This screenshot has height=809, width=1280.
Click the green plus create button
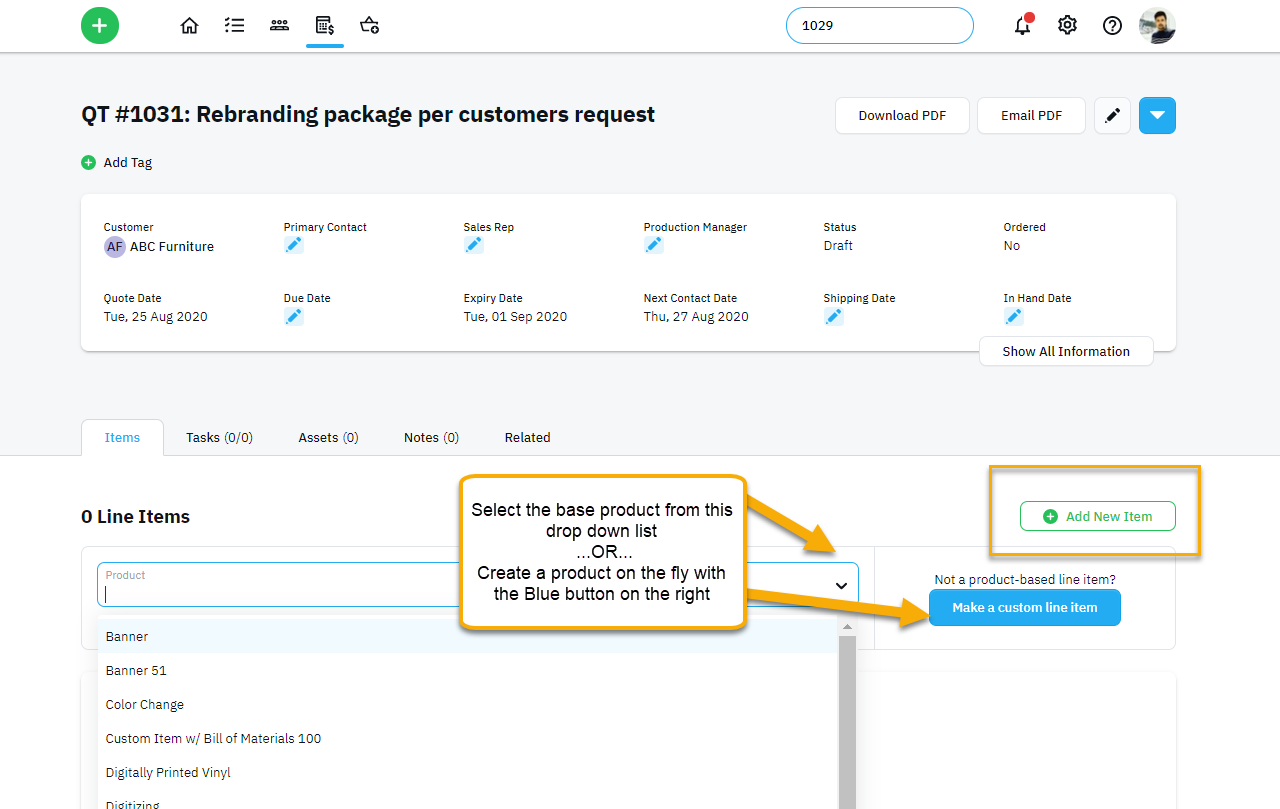point(99,25)
